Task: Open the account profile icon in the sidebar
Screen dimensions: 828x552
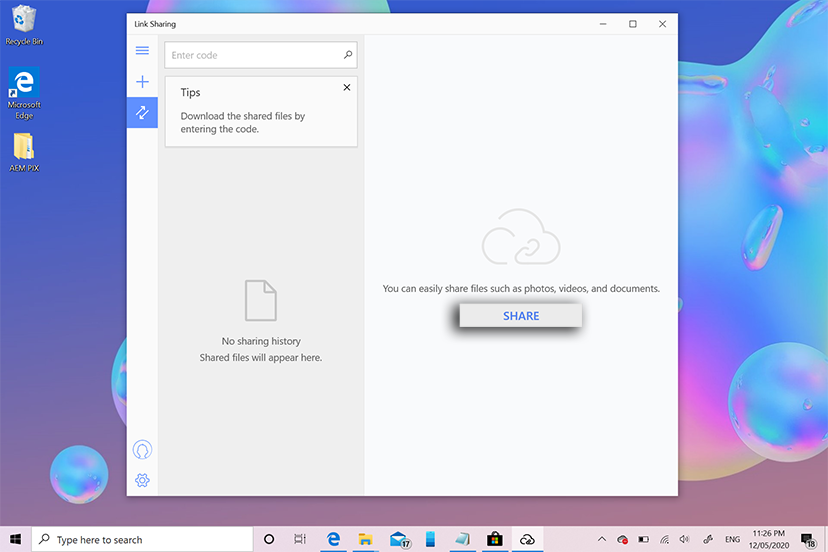Action: [x=142, y=450]
